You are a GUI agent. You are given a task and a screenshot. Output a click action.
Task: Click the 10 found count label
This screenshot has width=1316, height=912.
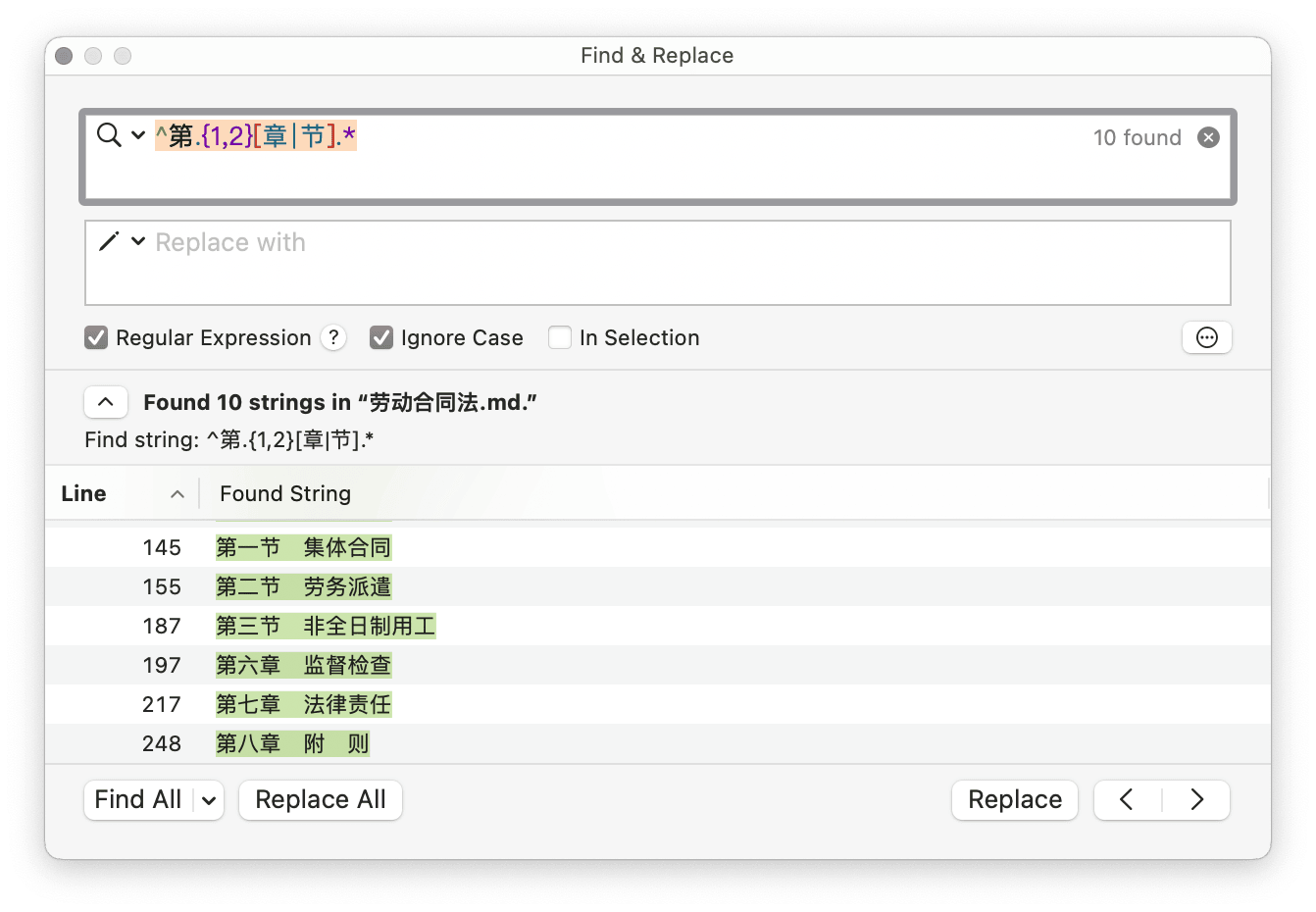1138,137
